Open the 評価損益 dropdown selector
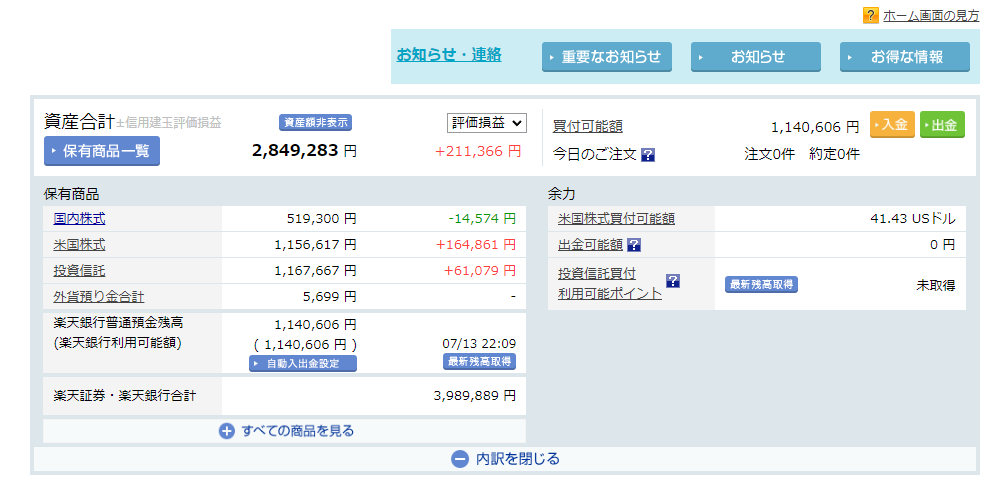Image resolution: width=993 pixels, height=481 pixels. tap(486, 123)
